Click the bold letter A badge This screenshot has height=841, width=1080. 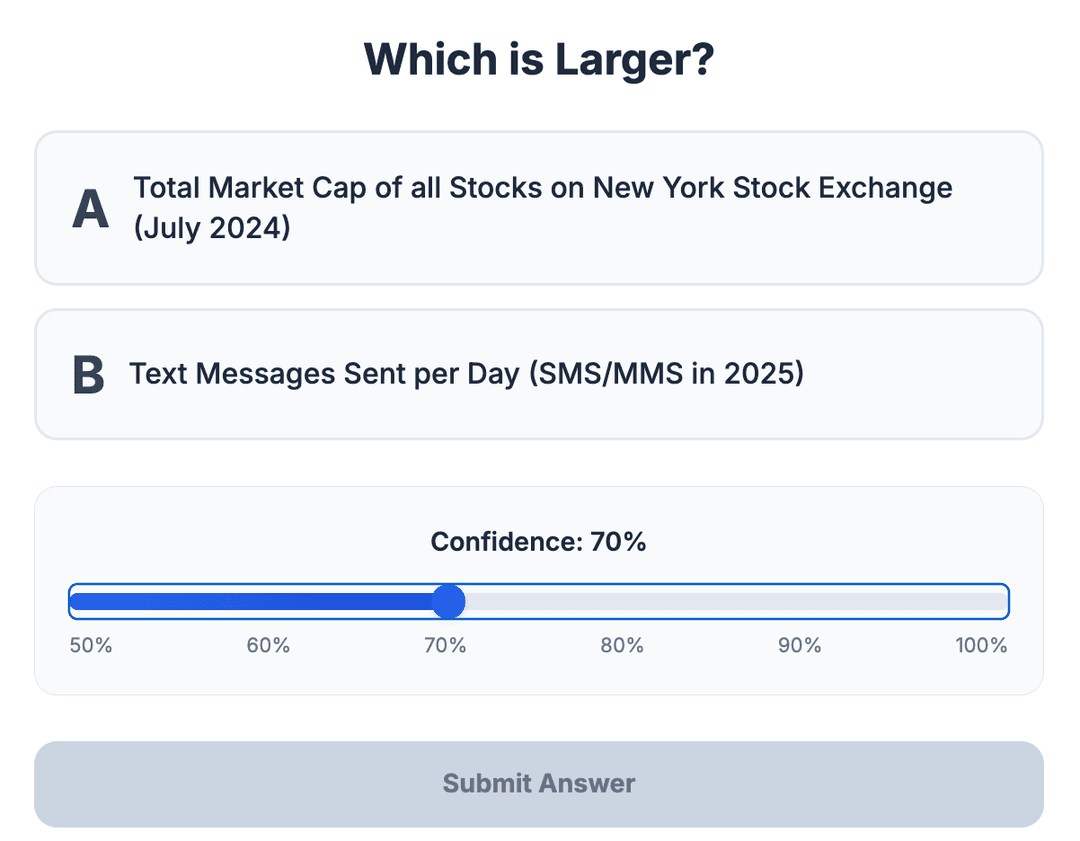[91, 209]
